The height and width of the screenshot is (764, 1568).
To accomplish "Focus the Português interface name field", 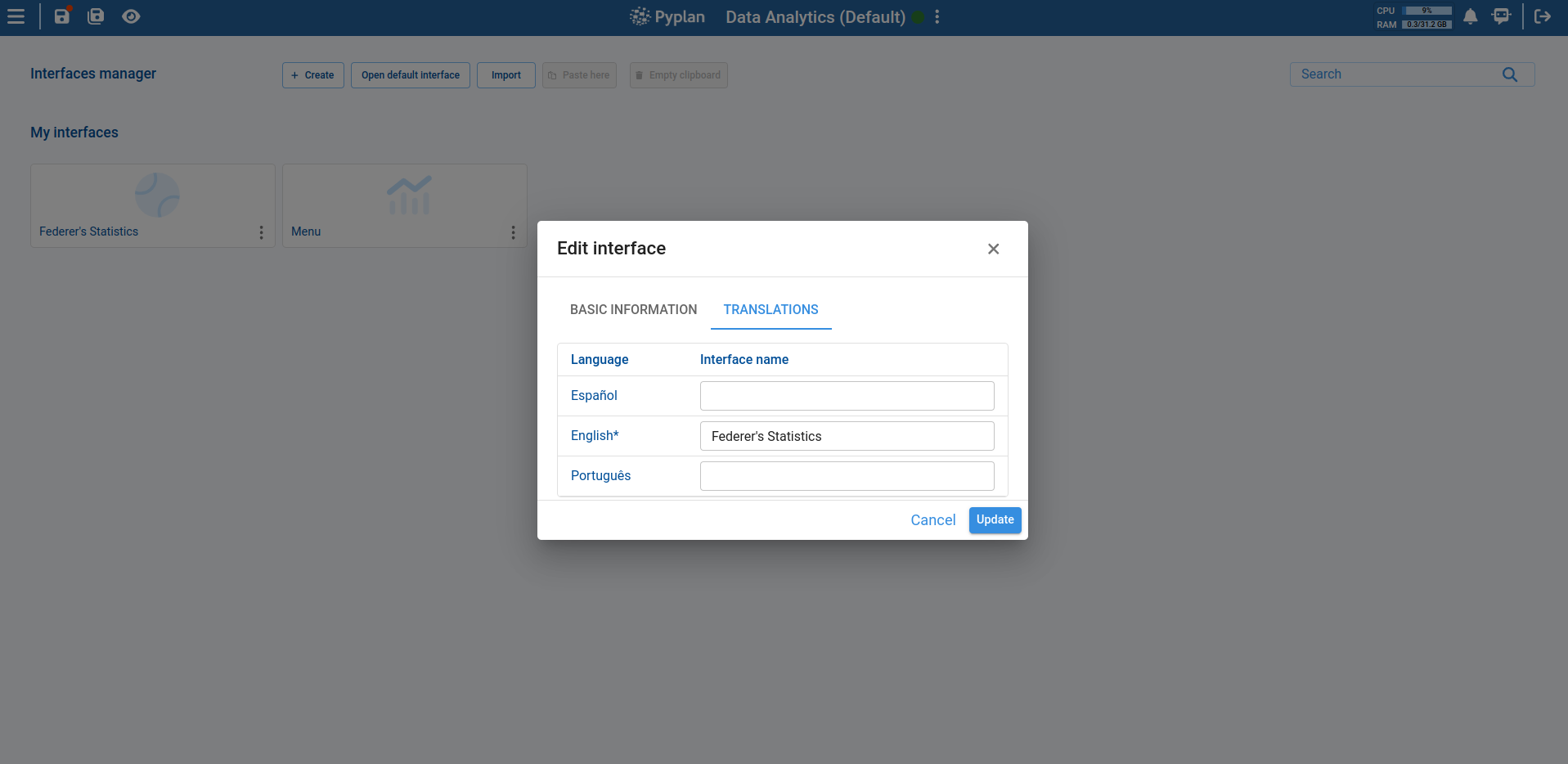I will click(x=847, y=476).
